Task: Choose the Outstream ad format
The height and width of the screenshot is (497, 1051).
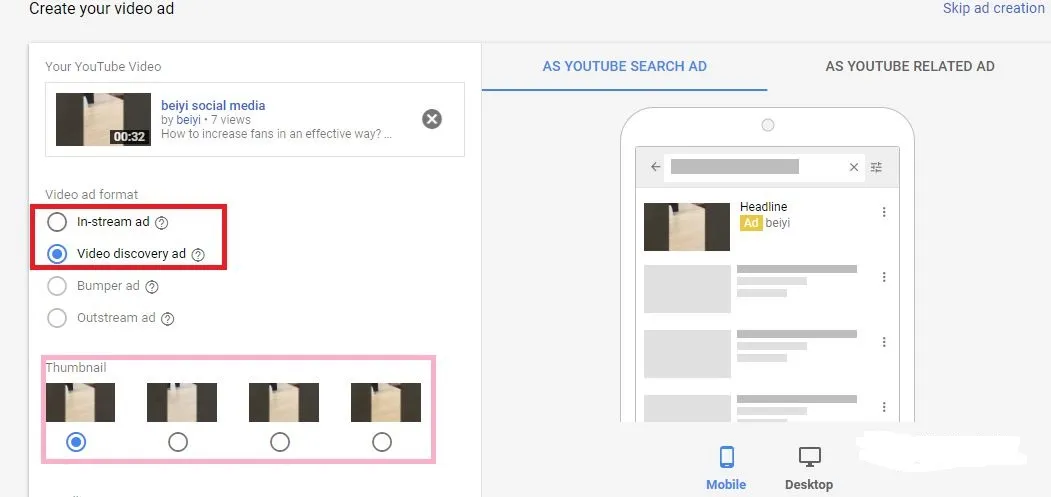Action: point(58,318)
